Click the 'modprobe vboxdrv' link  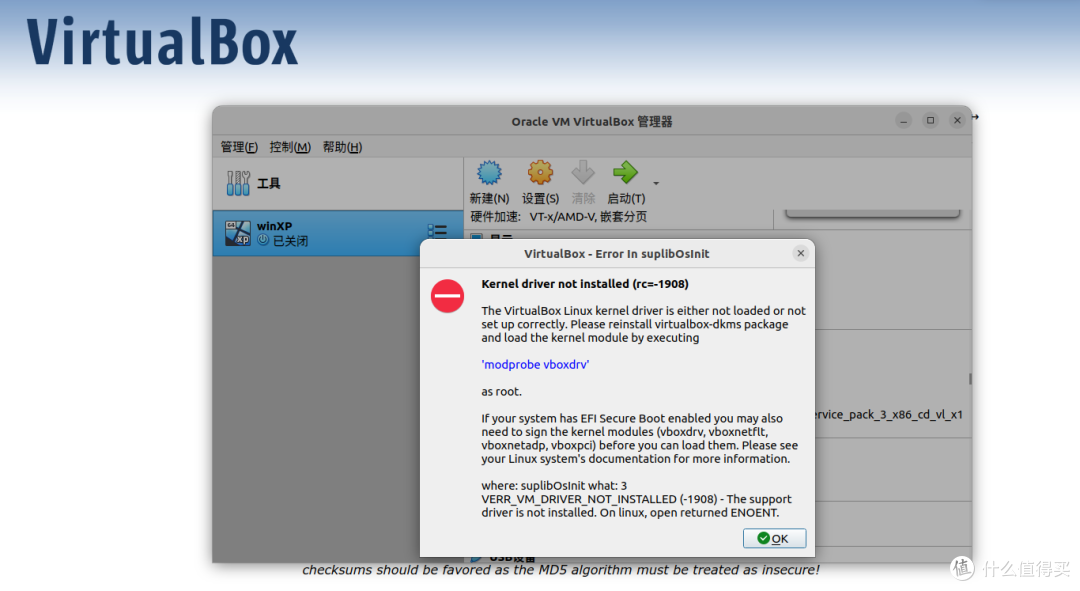click(x=535, y=364)
